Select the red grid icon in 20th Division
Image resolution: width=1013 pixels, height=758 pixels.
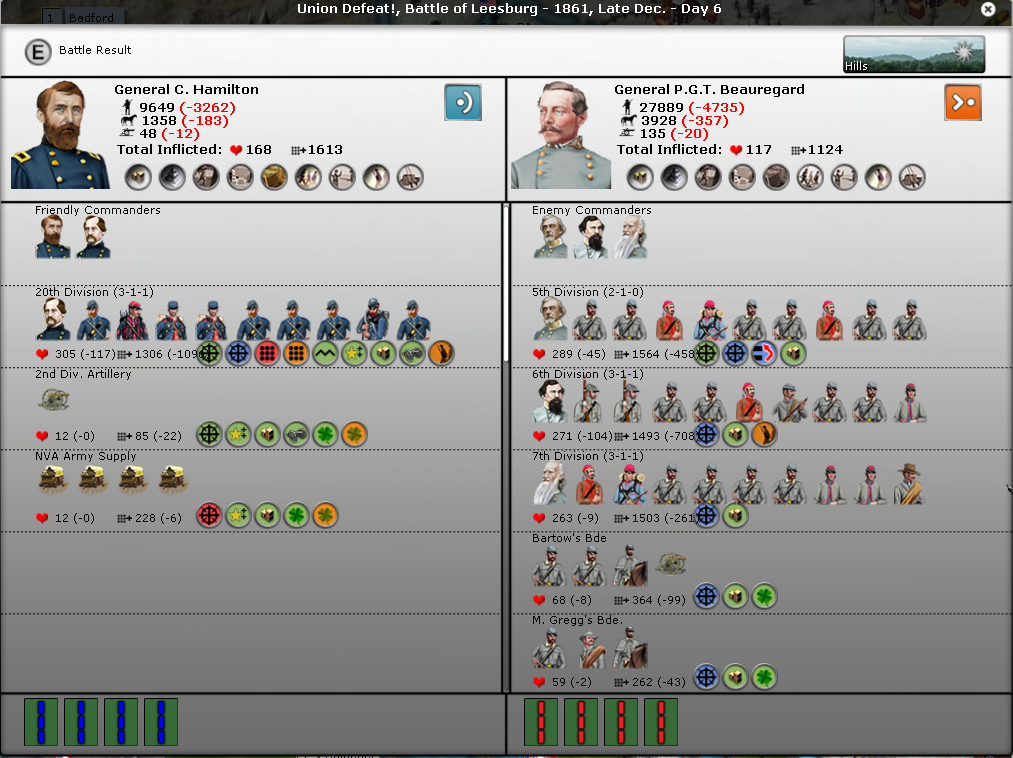pyautogui.click(x=267, y=353)
